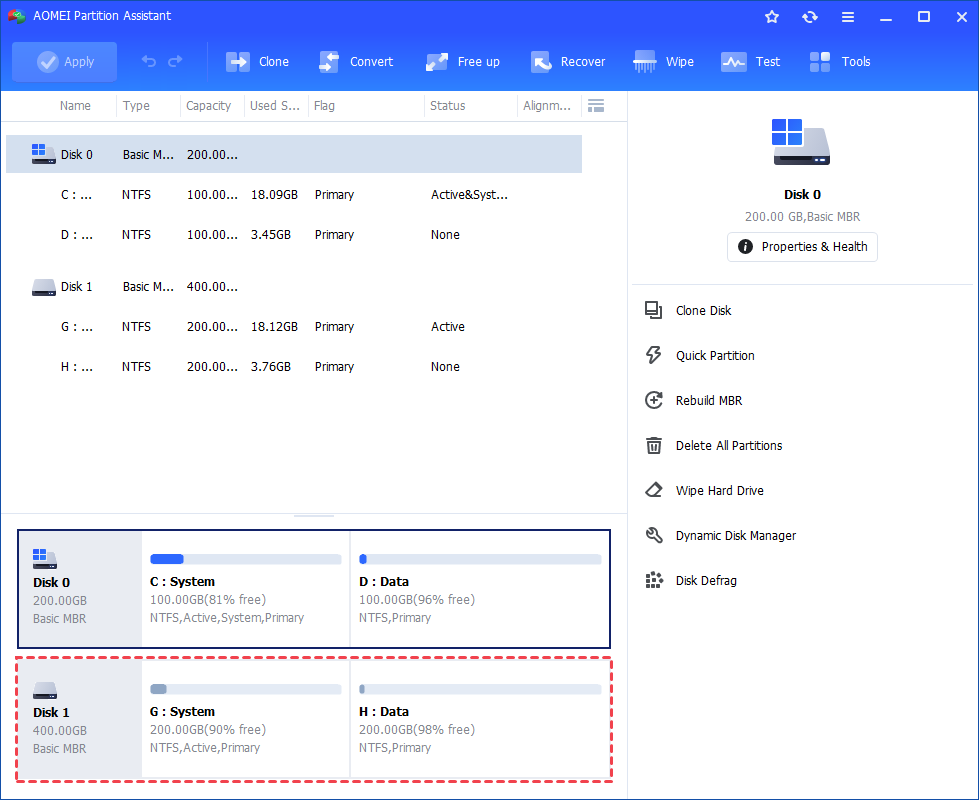Select G: System partition block
This screenshot has height=800, width=979.
[x=246, y=719]
